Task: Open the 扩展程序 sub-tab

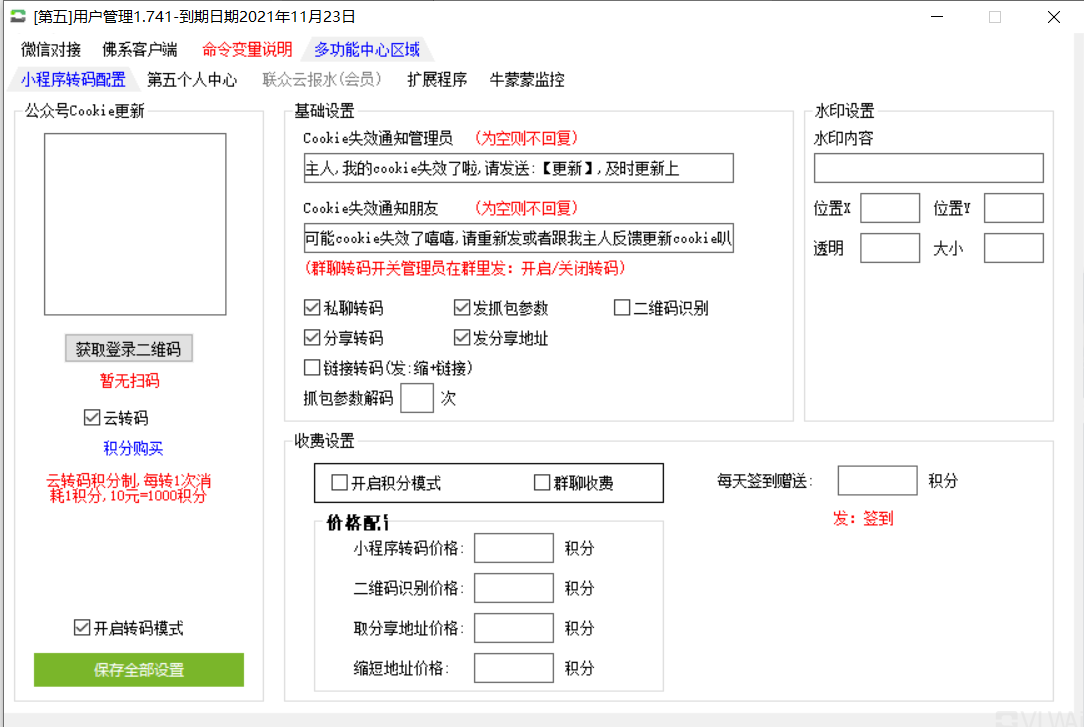Action: tap(437, 80)
